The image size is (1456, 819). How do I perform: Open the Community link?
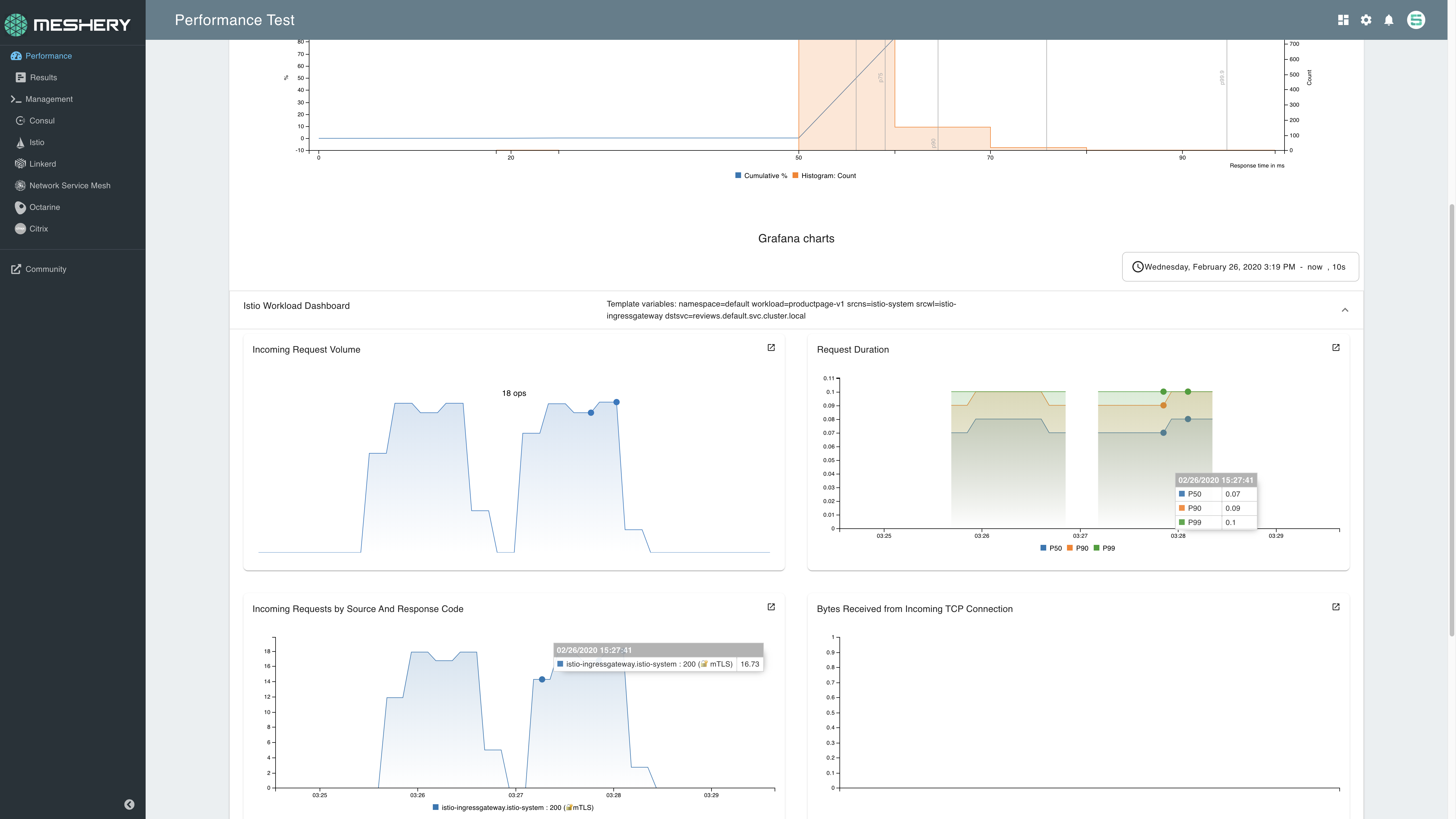point(45,269)
